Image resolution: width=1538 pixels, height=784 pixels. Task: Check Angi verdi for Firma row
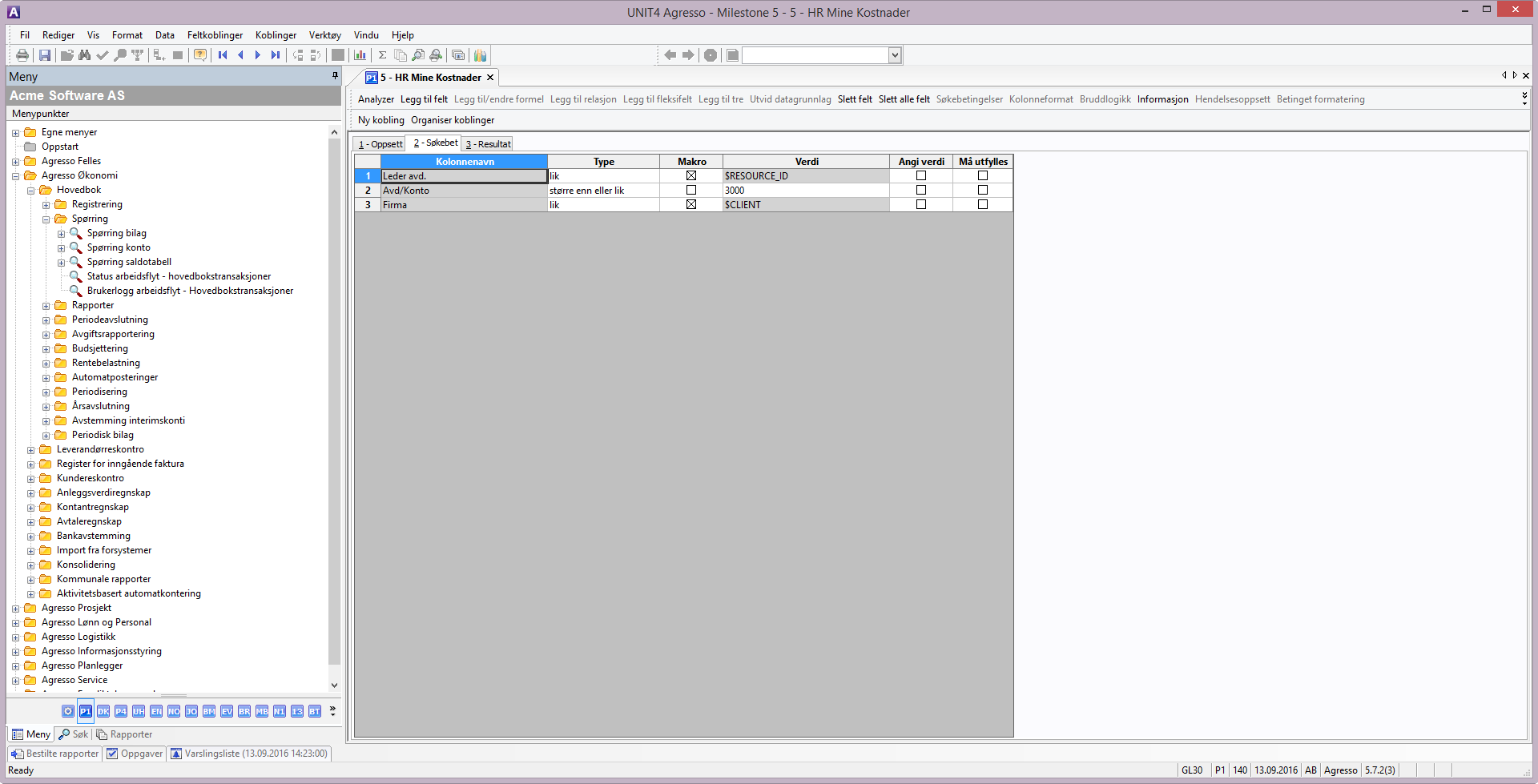(x=921, y=204)
